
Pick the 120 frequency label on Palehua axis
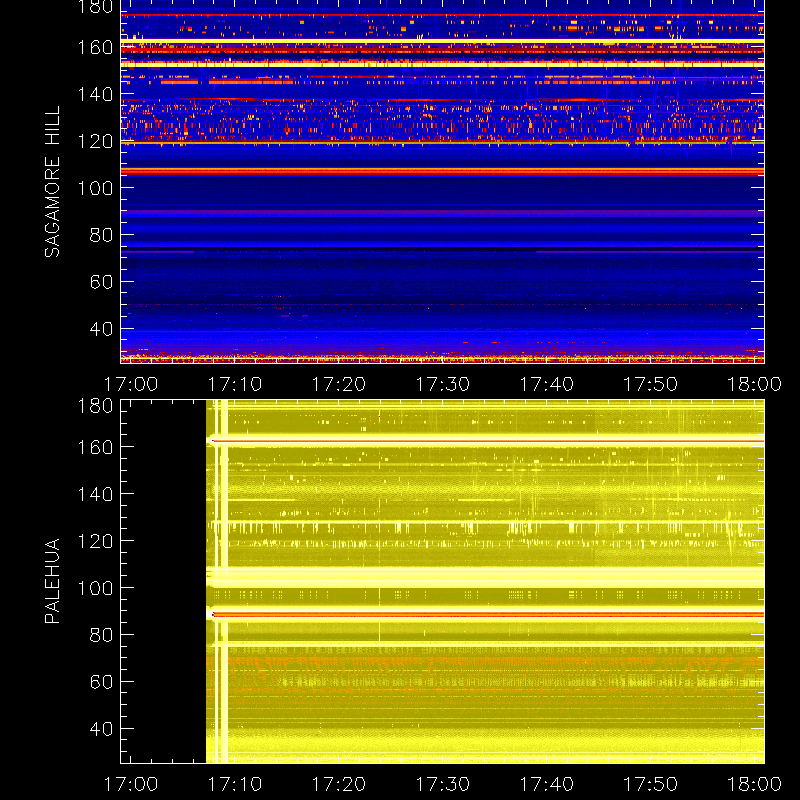(x=95, y=541)
